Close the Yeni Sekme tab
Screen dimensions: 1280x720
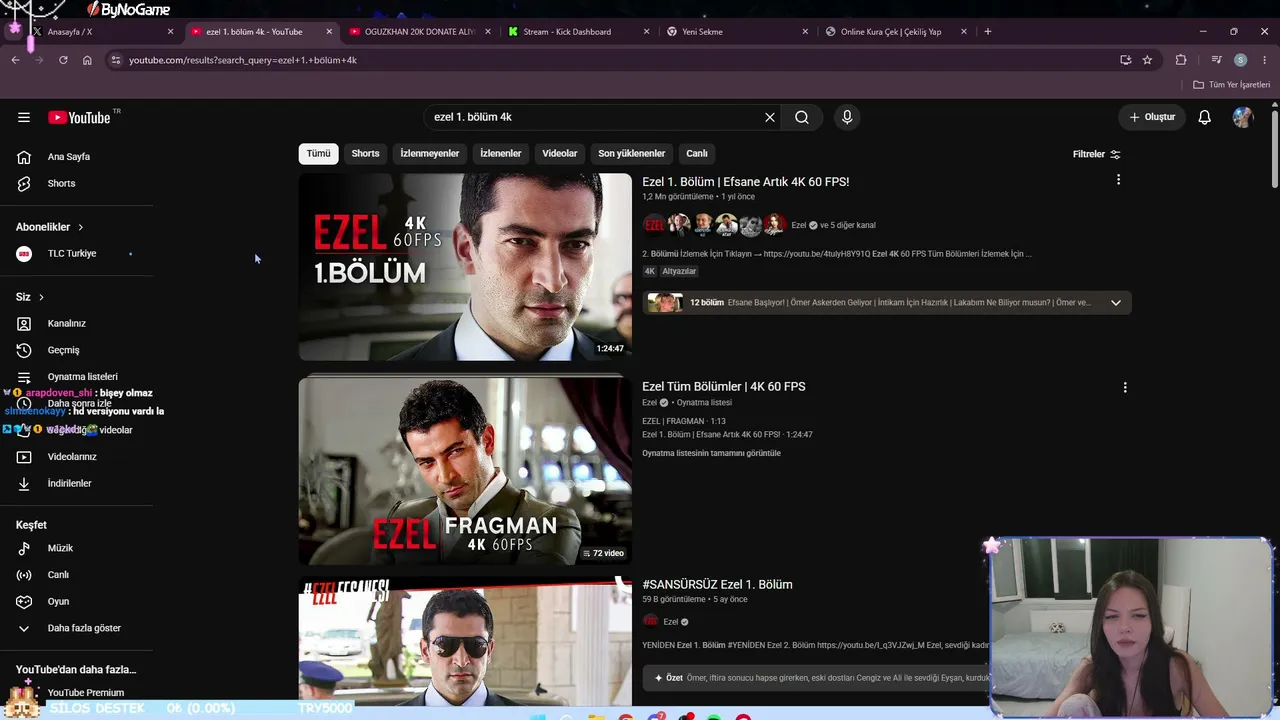pos(805,32)
